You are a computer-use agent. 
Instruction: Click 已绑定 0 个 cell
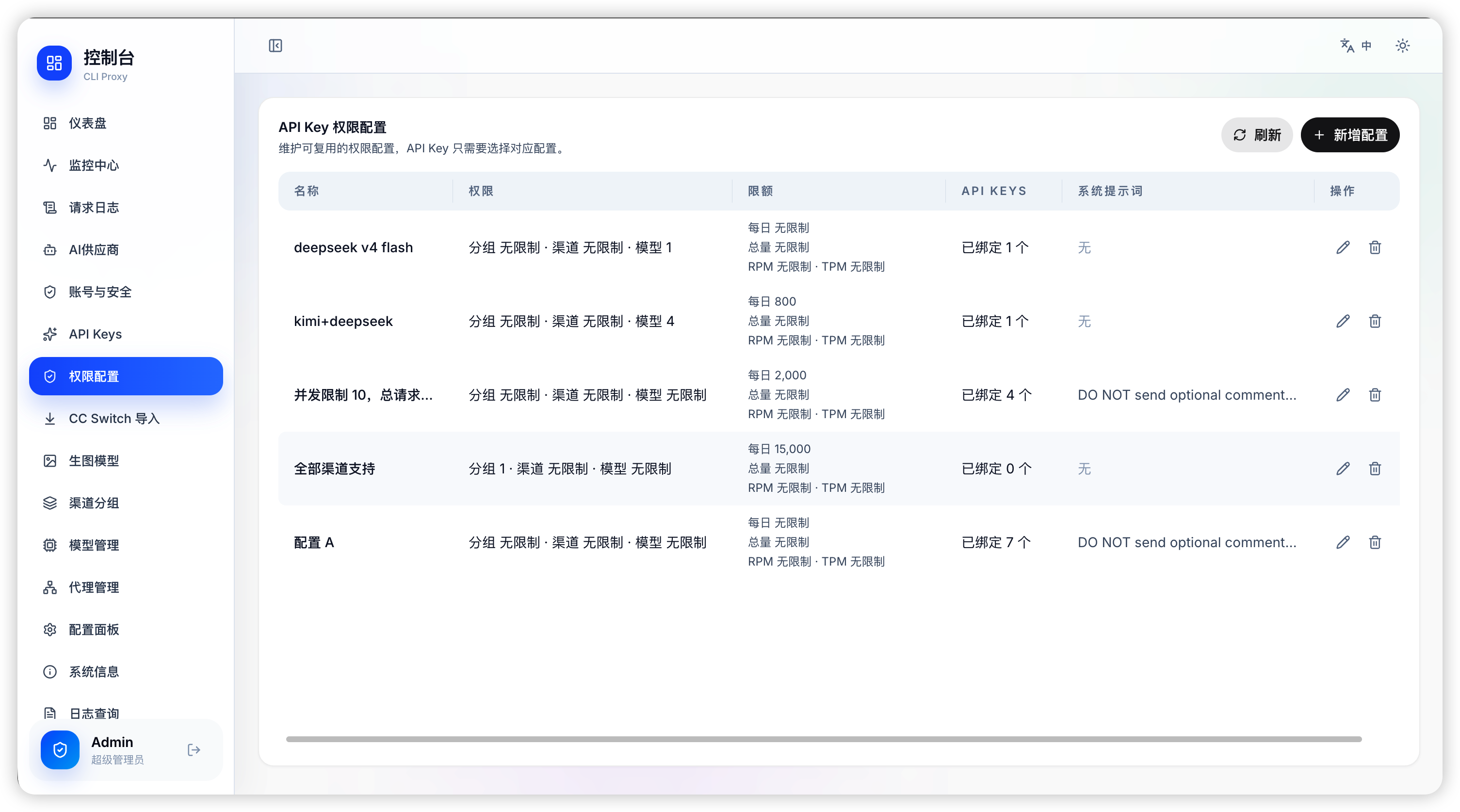click(x=996, y=469)
